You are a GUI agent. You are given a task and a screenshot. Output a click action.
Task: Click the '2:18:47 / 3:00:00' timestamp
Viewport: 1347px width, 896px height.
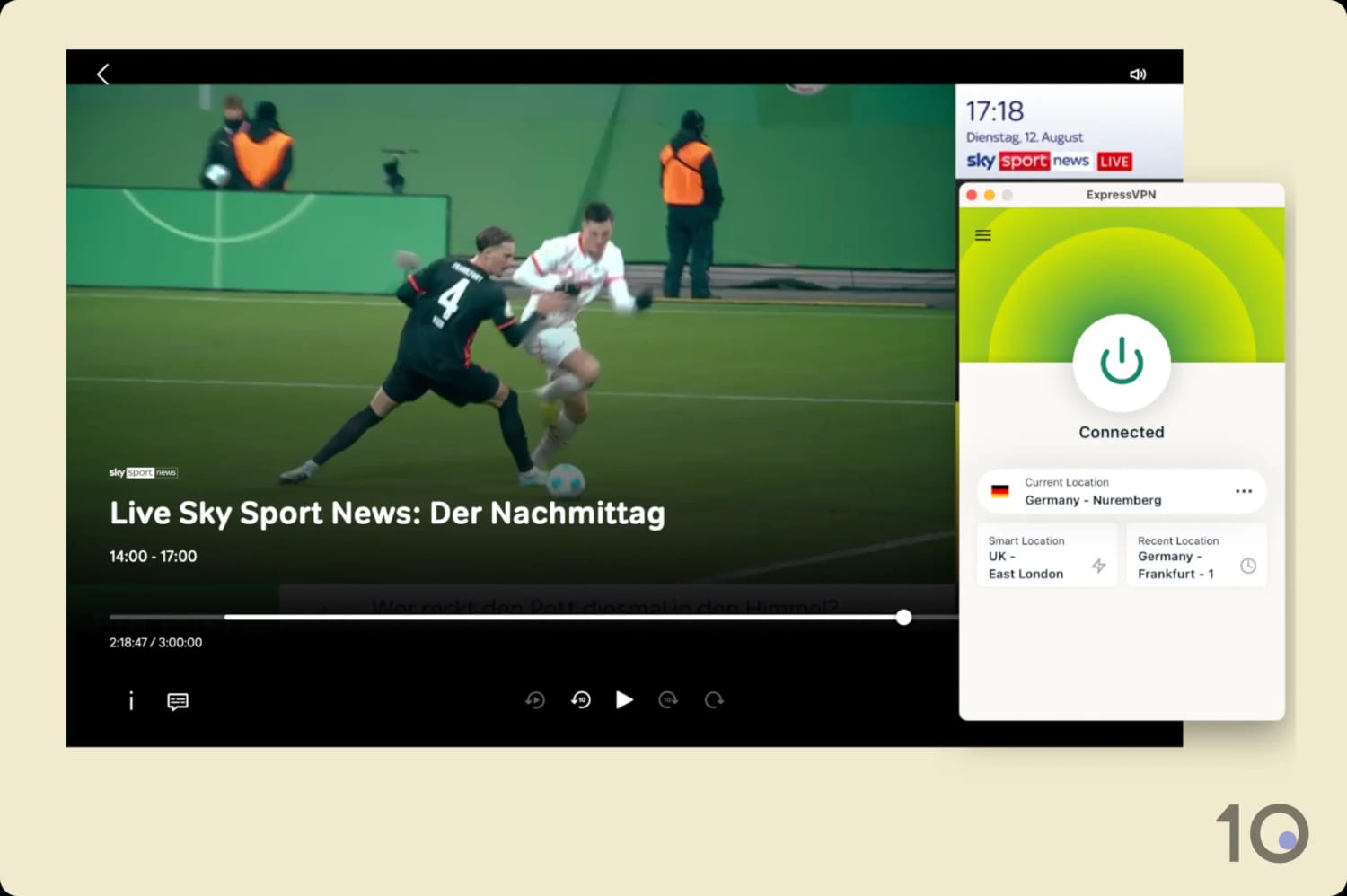click(x=155, y=643)
